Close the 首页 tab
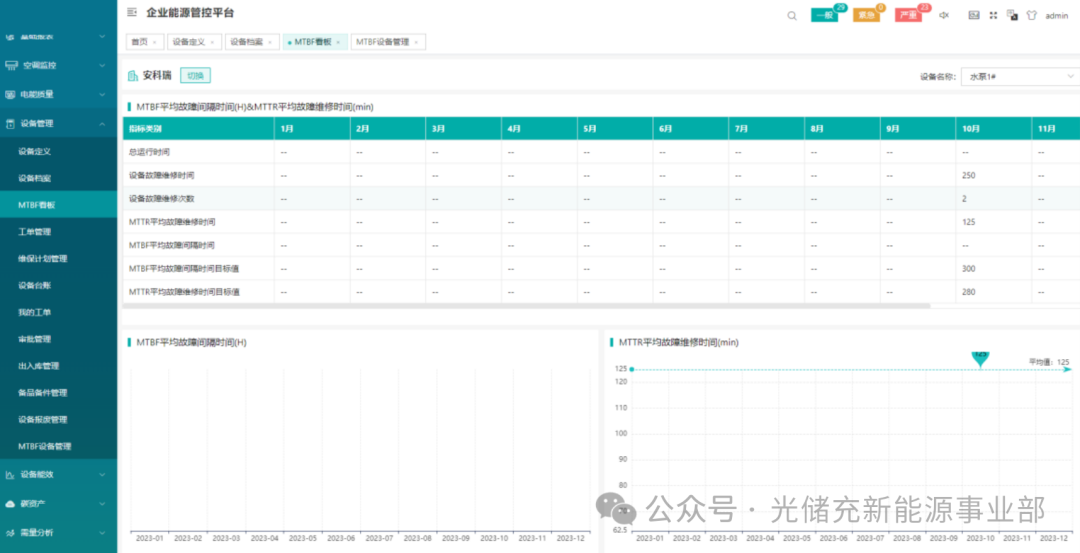Viewport: 1080px width, 553px height. 154,43
